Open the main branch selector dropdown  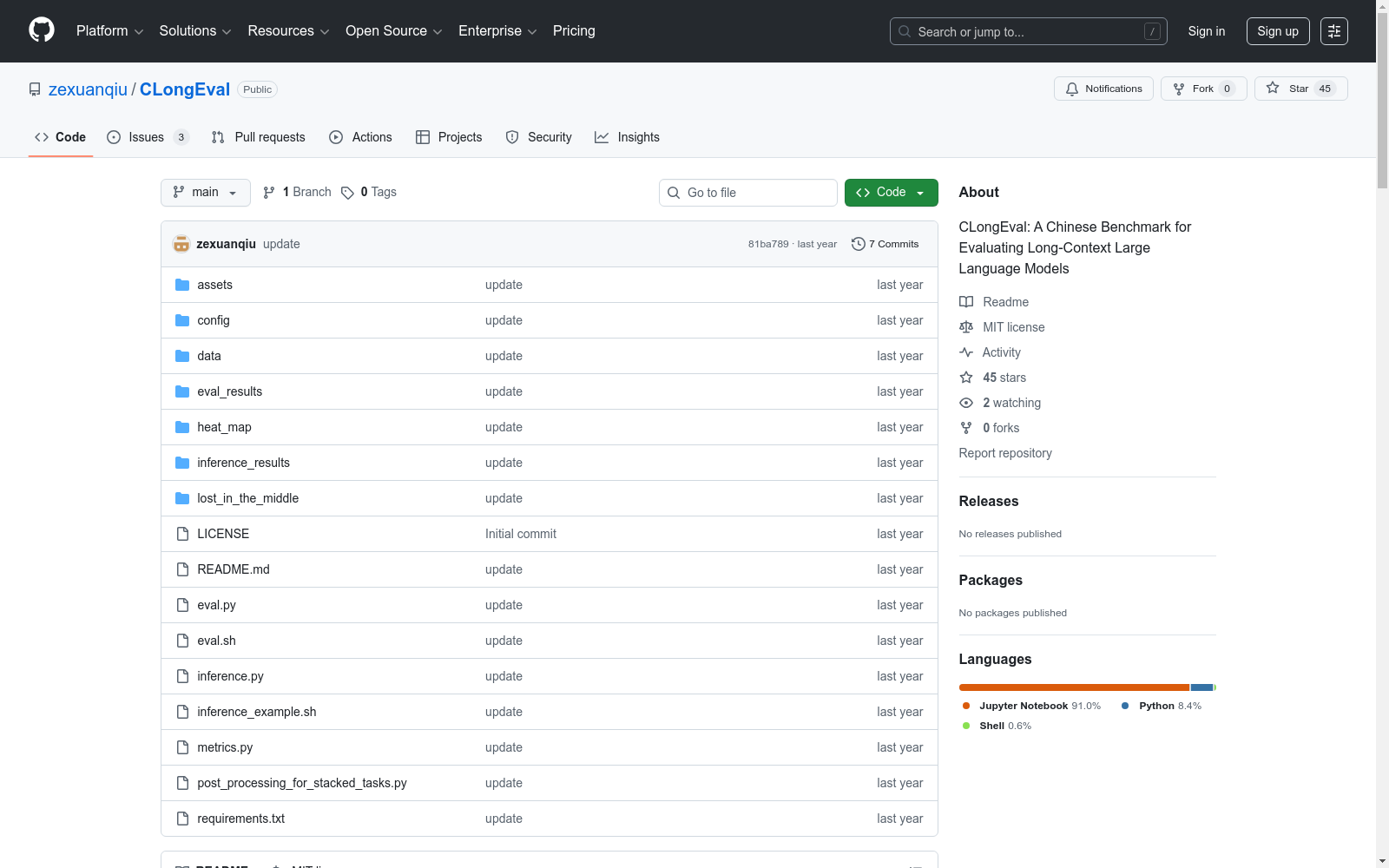[206, 193]
